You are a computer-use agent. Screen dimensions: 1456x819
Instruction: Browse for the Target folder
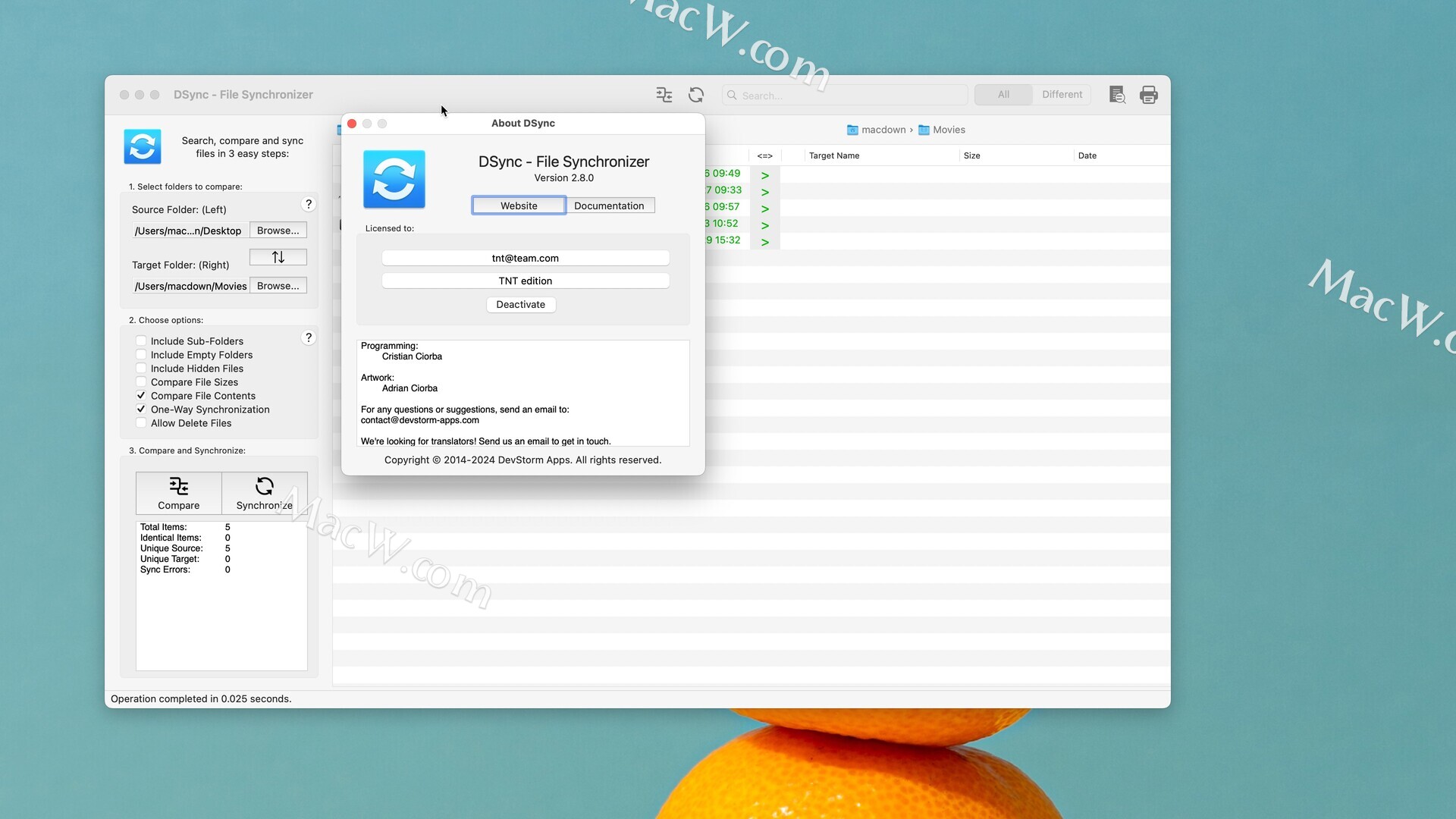278,286
